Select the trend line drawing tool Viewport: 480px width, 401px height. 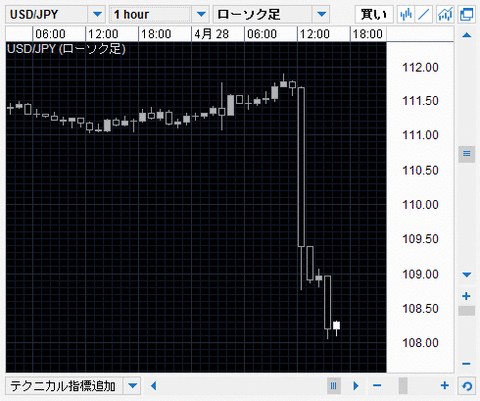(424, 14)
